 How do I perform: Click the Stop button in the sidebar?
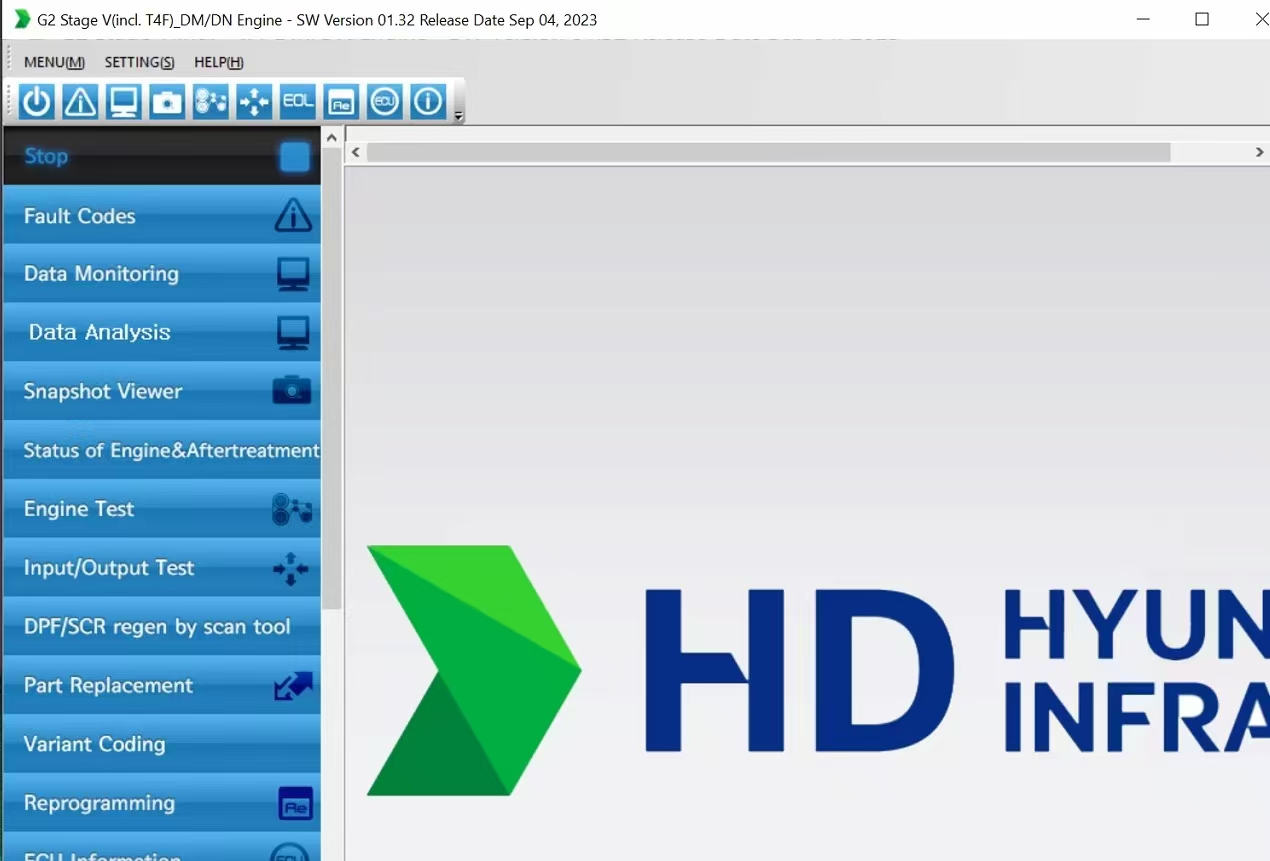162,156
